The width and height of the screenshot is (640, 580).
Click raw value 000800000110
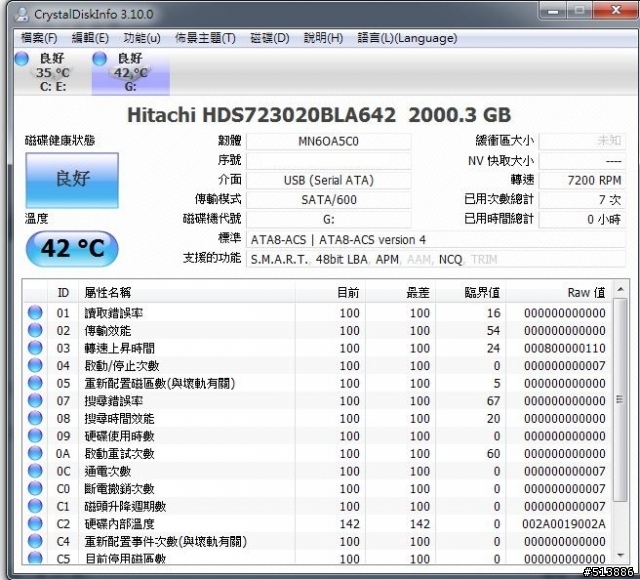click(564, 348)
